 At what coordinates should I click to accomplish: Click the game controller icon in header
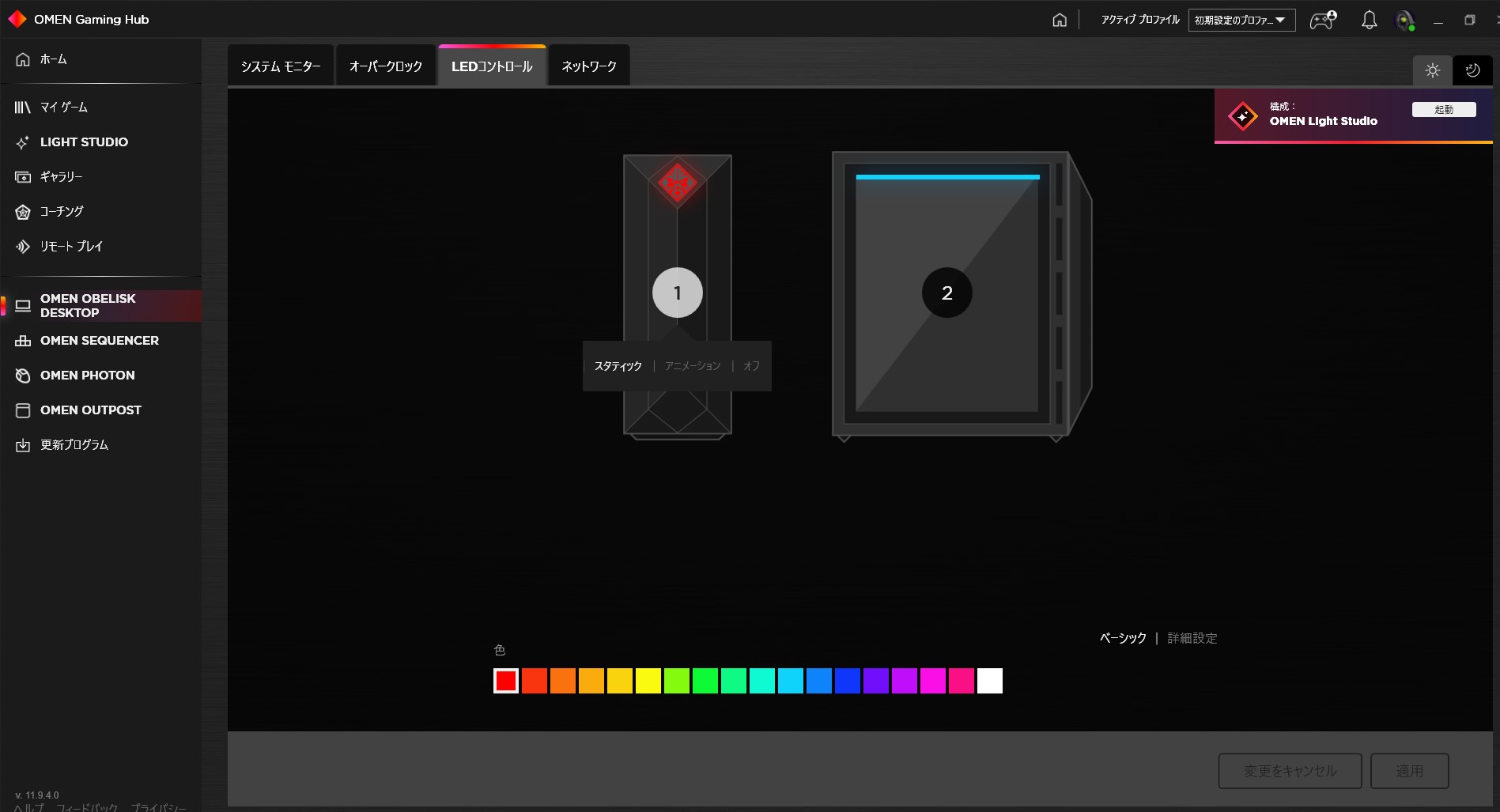[x=1323, y=21]
